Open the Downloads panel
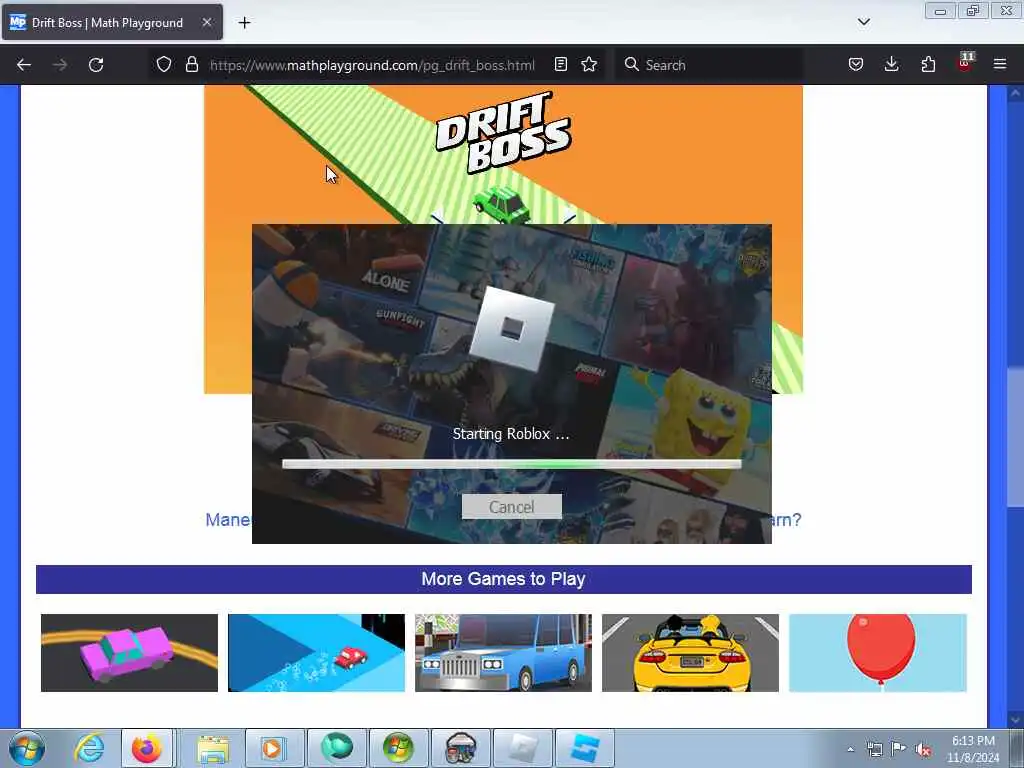Image resolution: width=1024 pixels, height=768 pixels. point(891,65)
